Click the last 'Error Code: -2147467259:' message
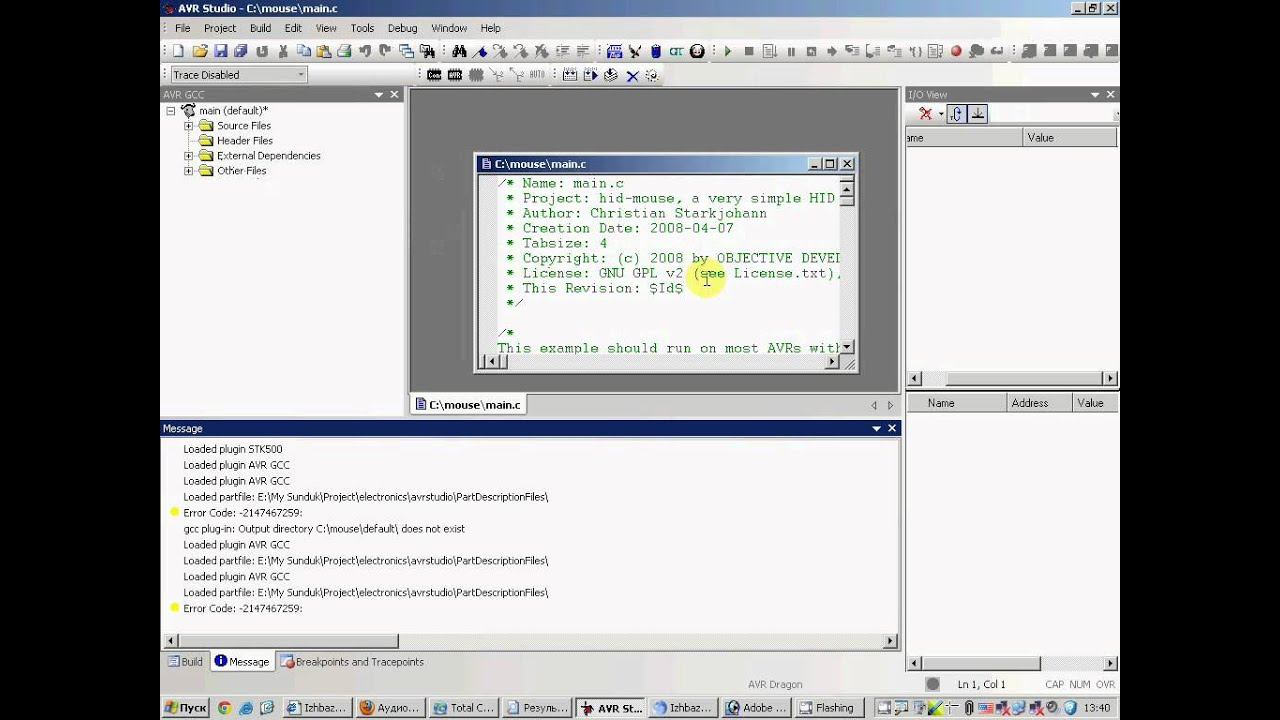 (x=243, y=609)
